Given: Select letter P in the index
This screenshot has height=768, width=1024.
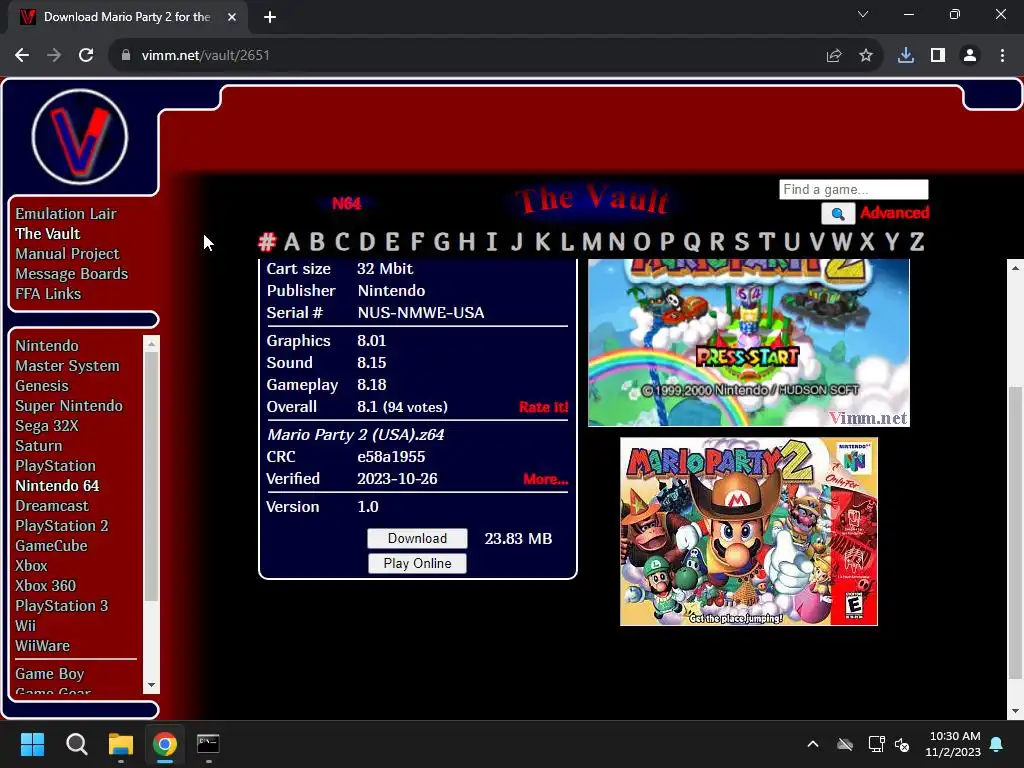Looking at the screenshot, I should tap(667, 242).
